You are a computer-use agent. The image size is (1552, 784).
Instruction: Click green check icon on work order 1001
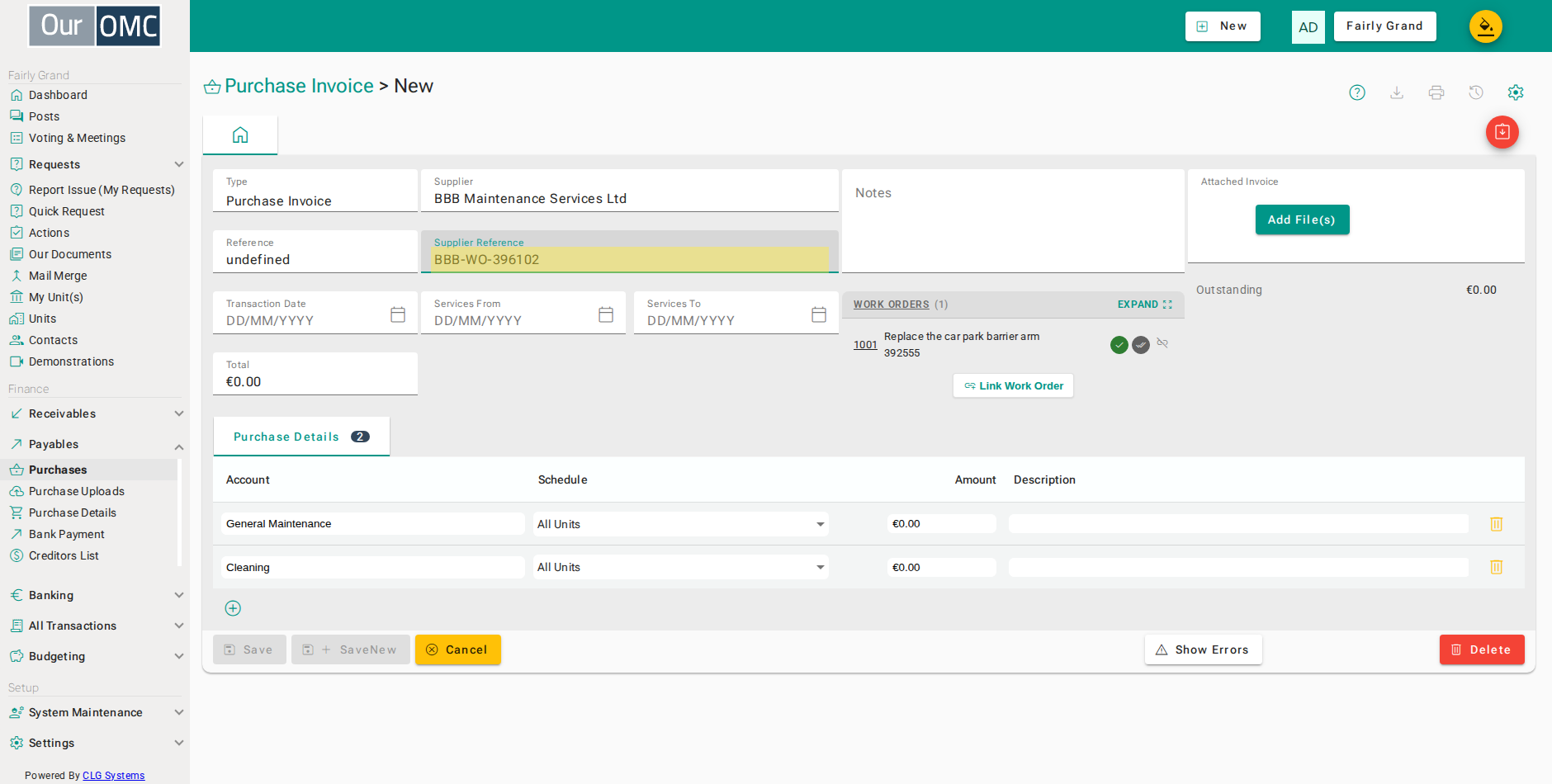(1119, 345)
